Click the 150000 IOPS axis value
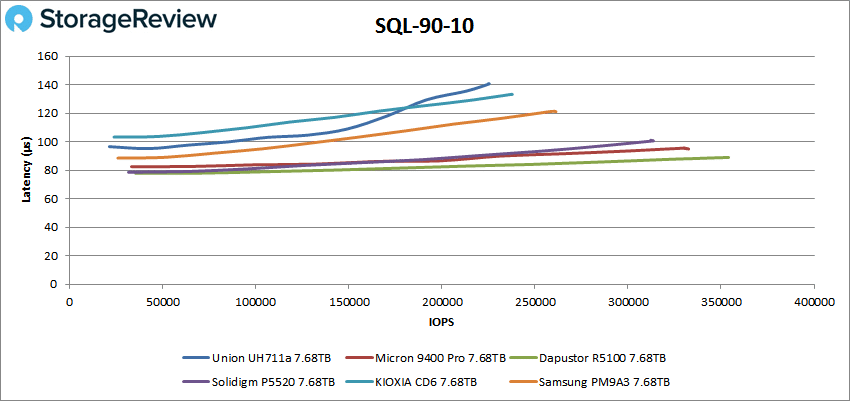This screenshot has width=850, height=401. (x=349, y=301)
